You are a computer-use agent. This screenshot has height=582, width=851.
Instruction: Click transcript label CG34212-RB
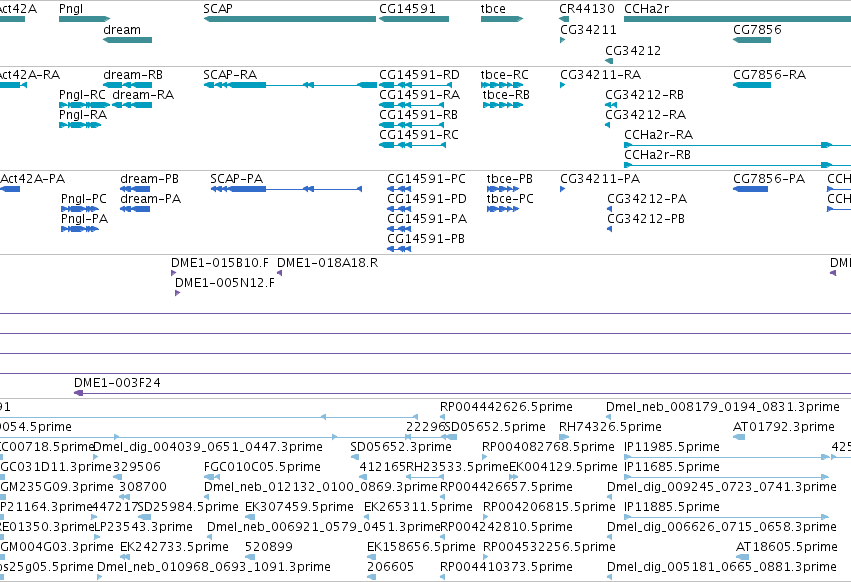click(644, 94)
